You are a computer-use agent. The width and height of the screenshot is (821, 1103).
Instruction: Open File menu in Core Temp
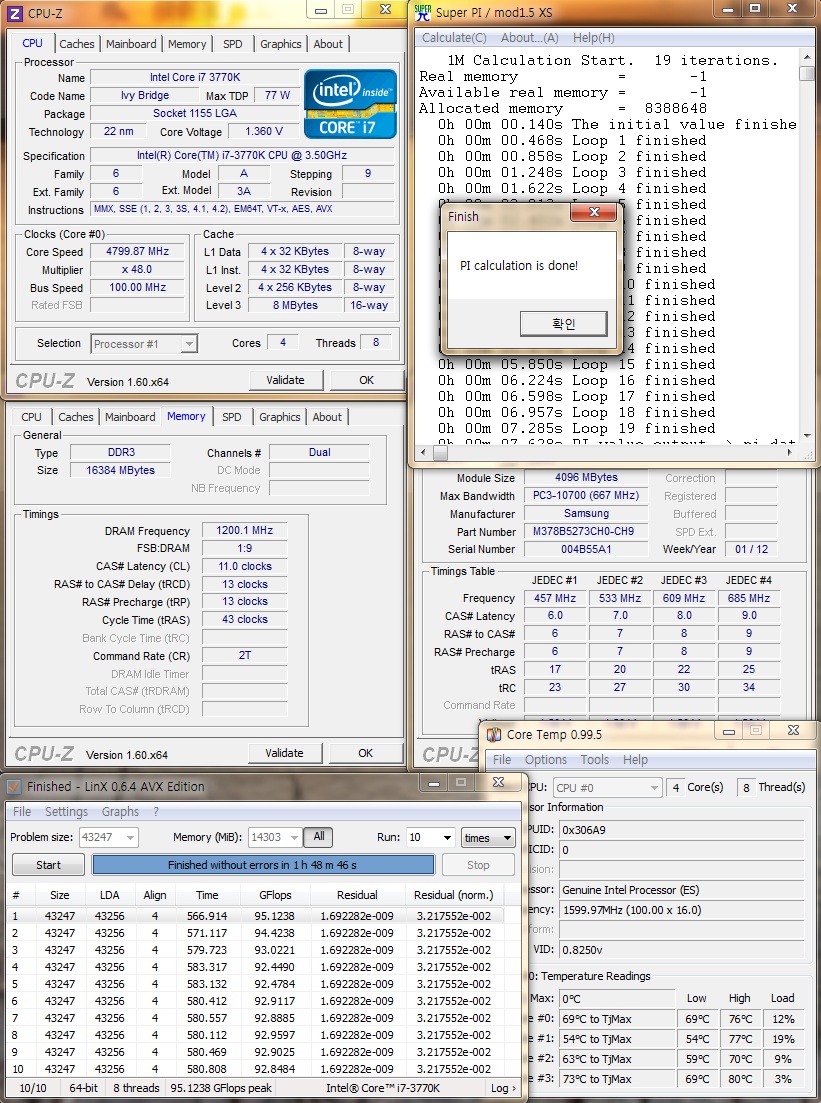502,760
